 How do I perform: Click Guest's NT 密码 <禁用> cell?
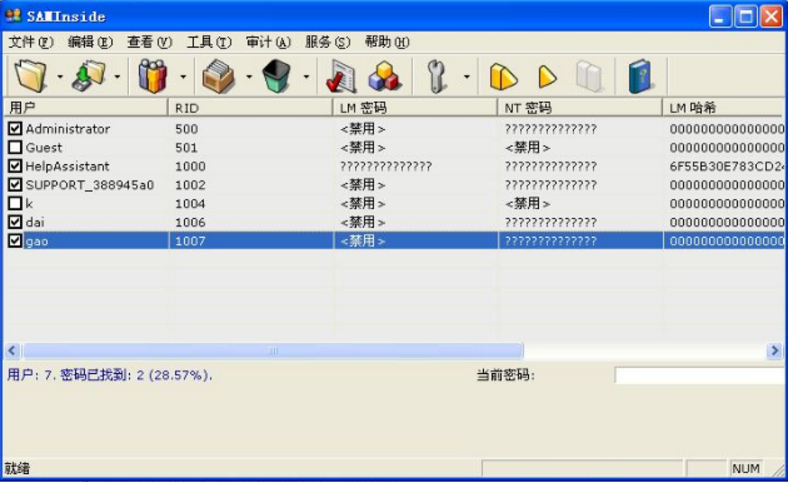pos(527,147)
